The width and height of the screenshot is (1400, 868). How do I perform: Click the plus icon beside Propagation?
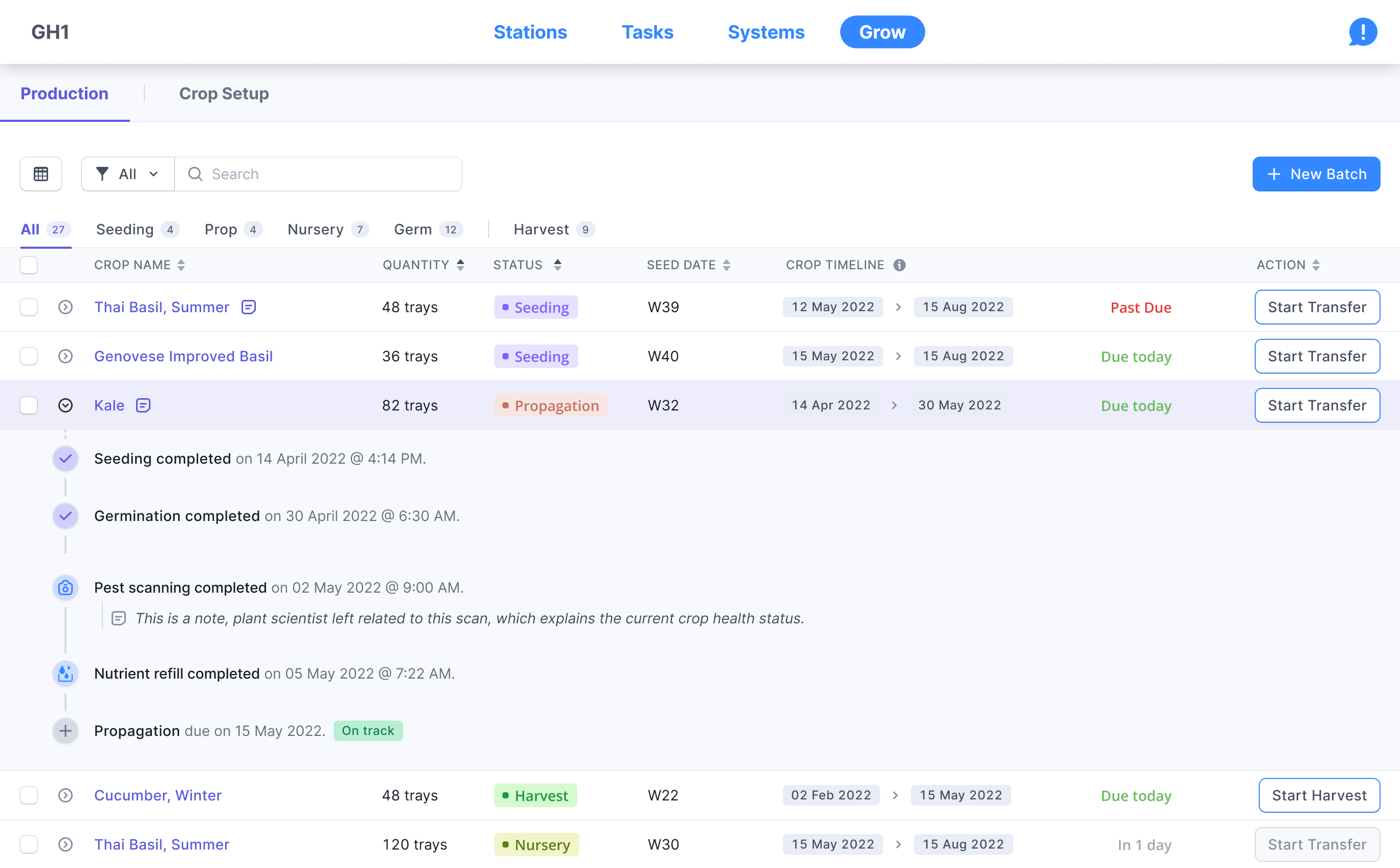point(65,731)
